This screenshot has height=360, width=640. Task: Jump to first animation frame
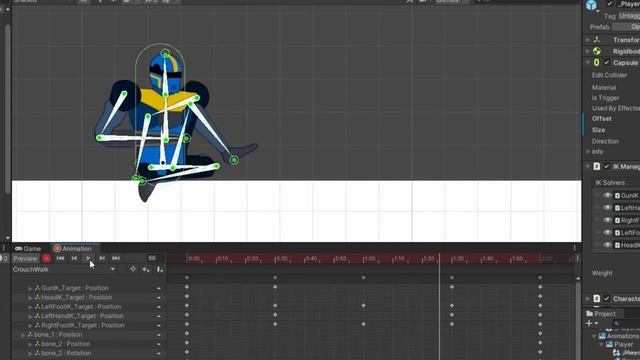click(60, 258)
